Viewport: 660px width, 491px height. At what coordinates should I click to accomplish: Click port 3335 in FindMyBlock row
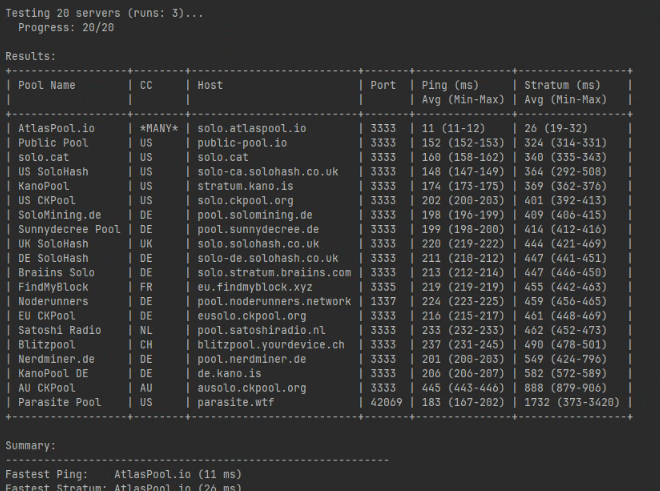coord(383,287)
